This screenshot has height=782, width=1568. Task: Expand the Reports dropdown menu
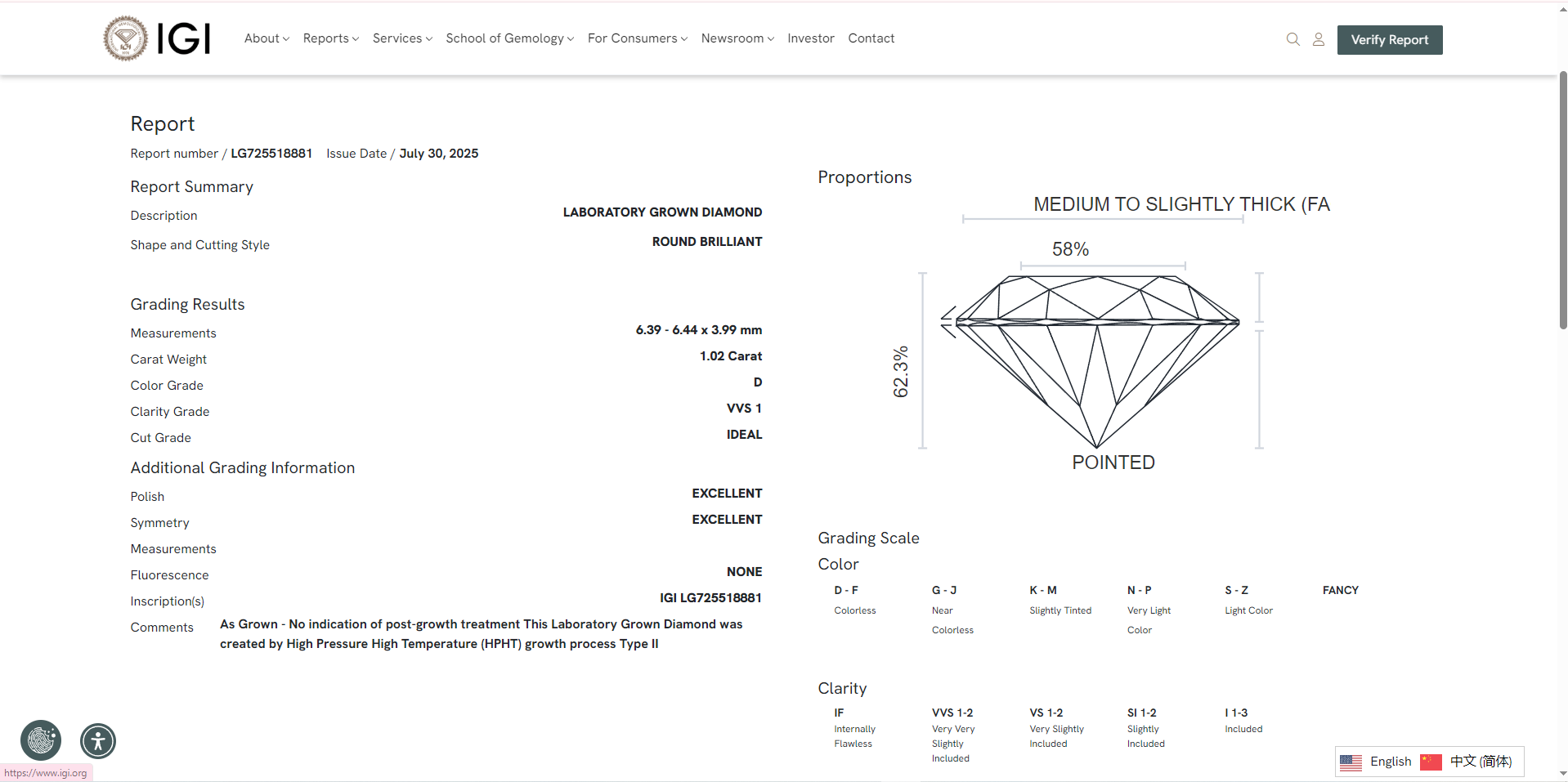[x=330, y=38]
